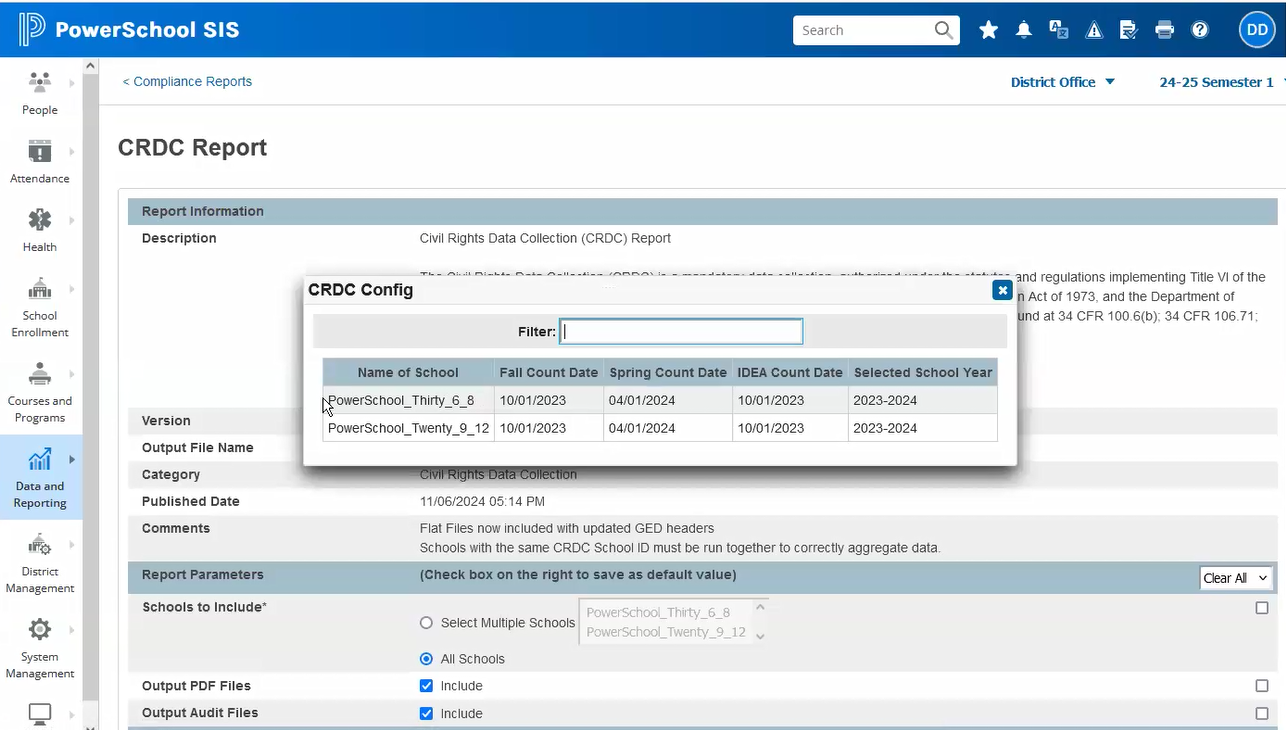Select the Health icon in the sidebar
Image resolution: width=1286 pixels, height=730 pixels.
(x=39, y=230)
